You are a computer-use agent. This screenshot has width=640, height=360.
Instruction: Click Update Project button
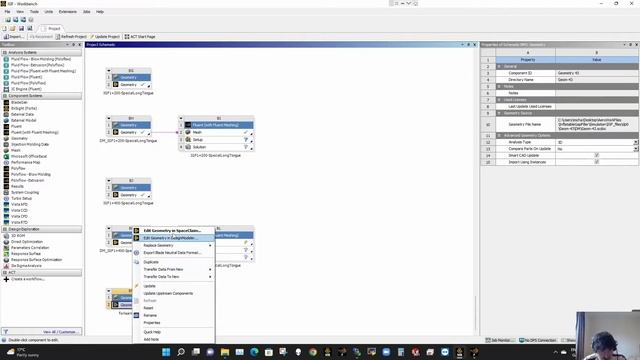[105, 37]
